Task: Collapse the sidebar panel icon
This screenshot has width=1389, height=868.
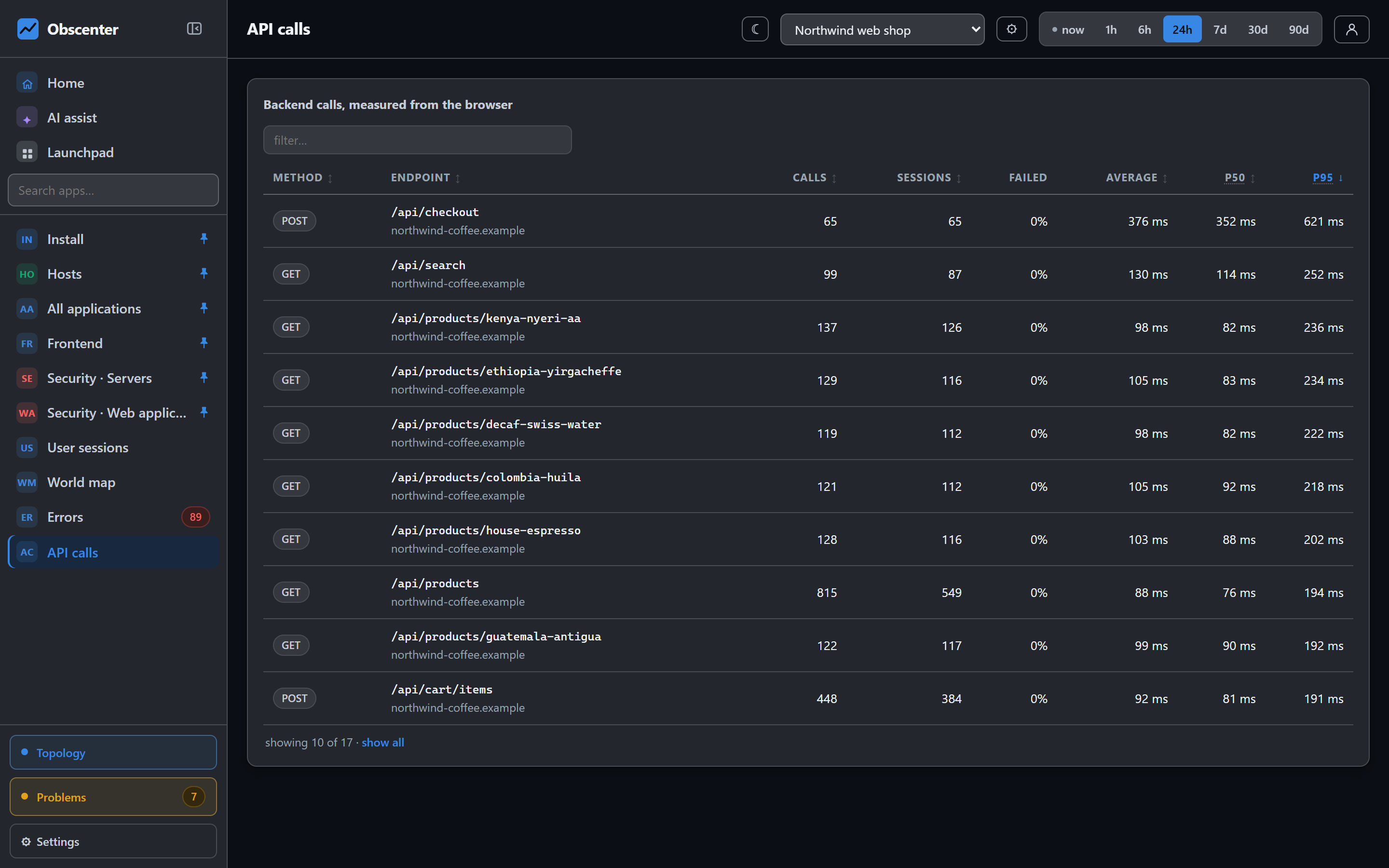Action: (194, 29)
